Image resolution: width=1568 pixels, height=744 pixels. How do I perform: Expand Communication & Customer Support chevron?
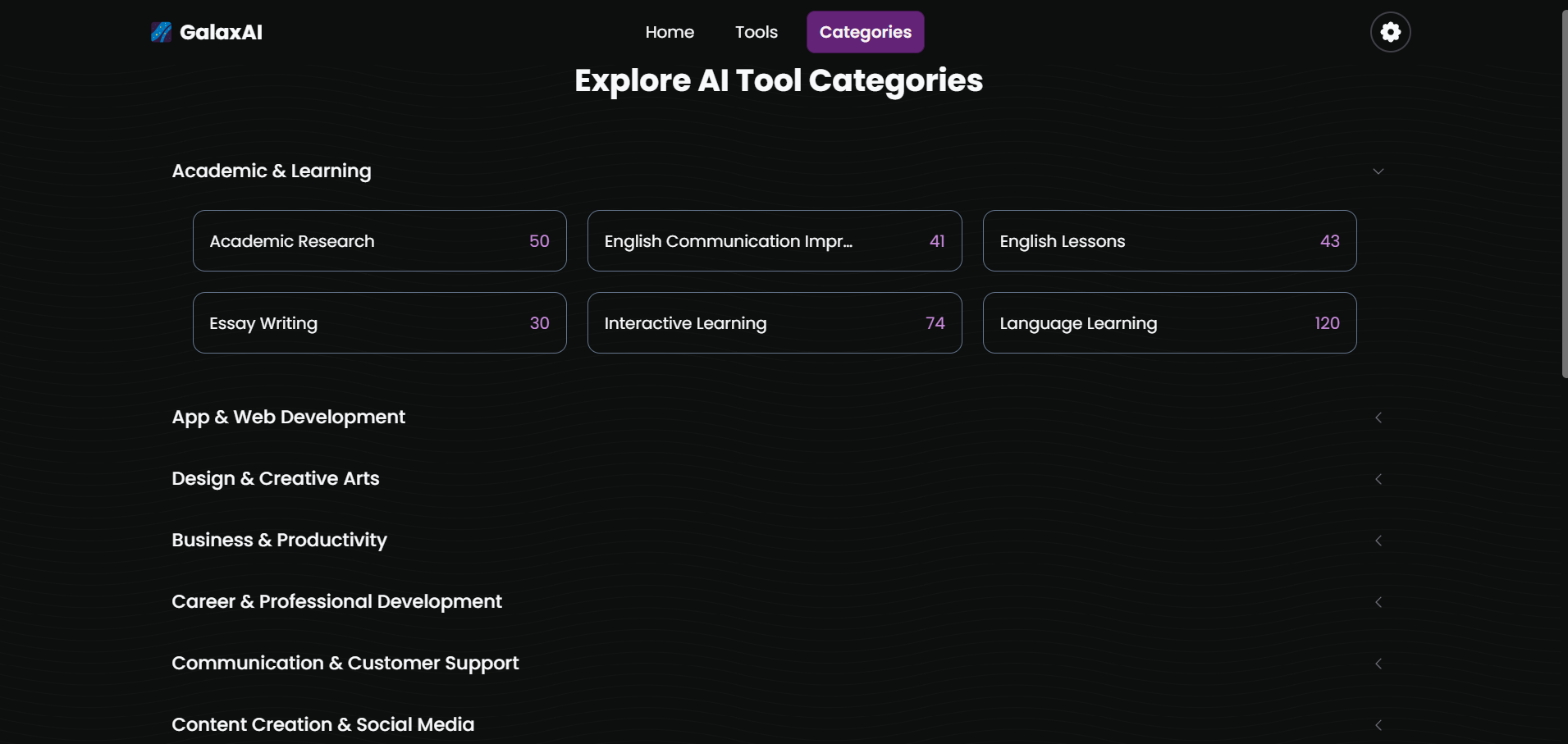(x=1378, y=664)
